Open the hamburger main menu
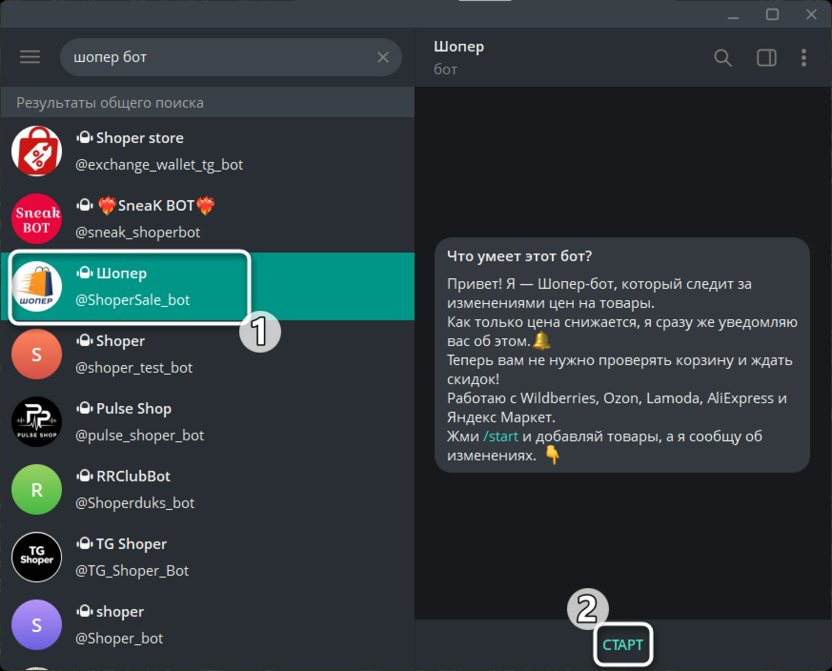The height and width of the screenshot is (671, 832). tap(30, 57)
